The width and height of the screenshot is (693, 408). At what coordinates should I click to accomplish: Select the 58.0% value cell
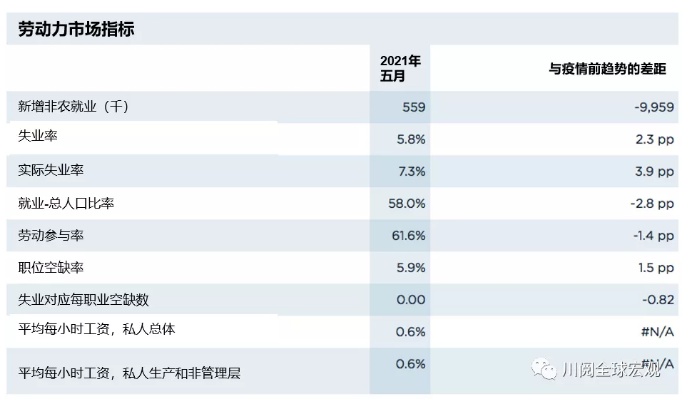click(x=408, y=203)
